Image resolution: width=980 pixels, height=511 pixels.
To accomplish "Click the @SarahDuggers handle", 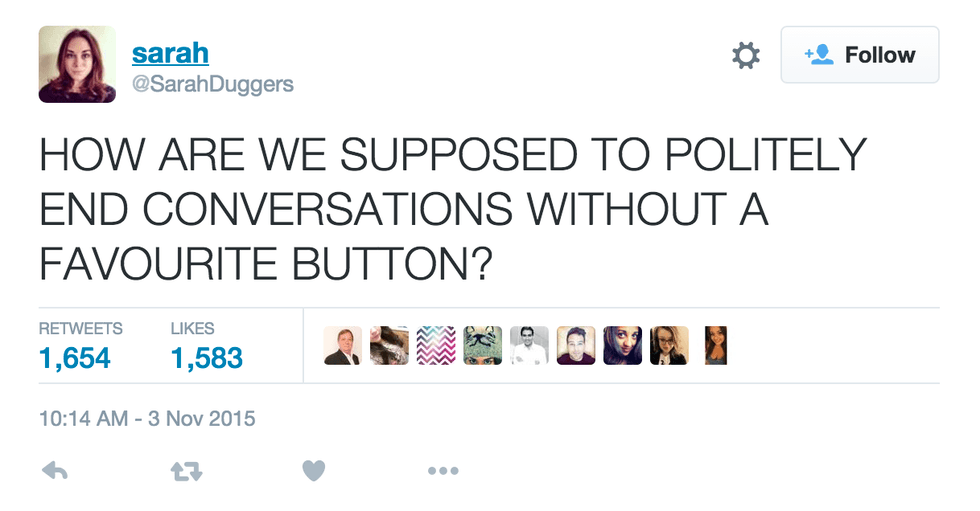I will point(213,84).
